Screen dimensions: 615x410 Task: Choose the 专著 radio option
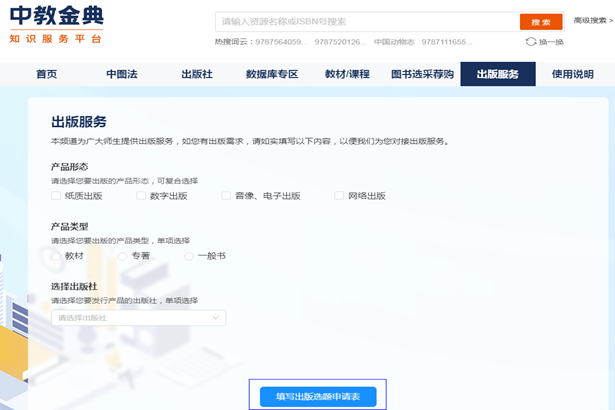coord(123,256)
